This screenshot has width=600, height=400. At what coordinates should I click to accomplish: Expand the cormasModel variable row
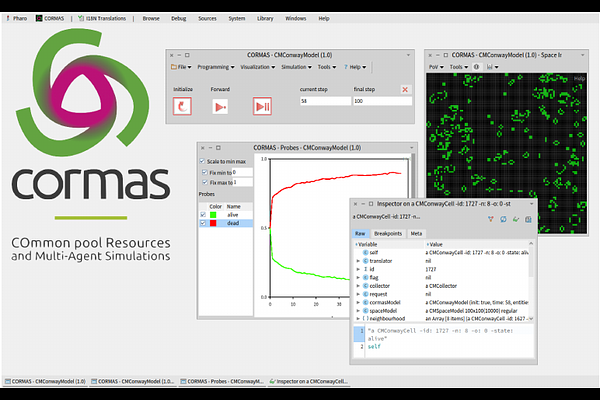[x=358, y=302]
